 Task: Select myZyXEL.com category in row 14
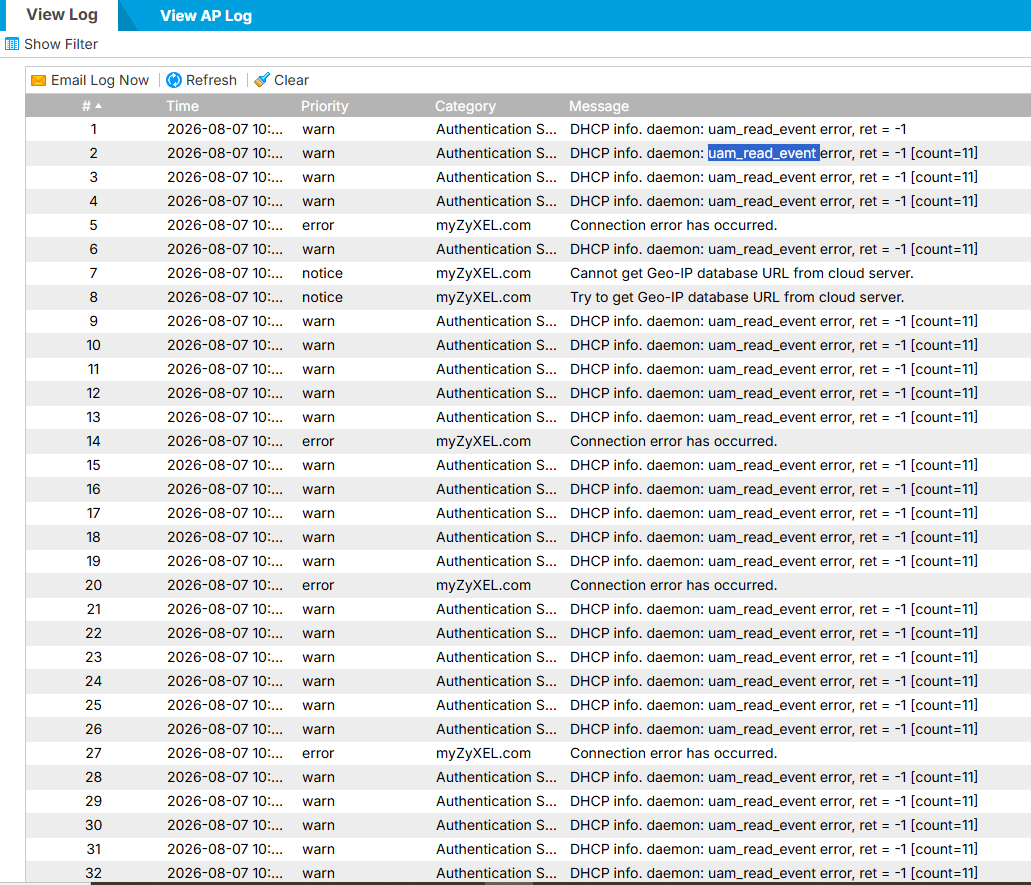coord(483,441)
